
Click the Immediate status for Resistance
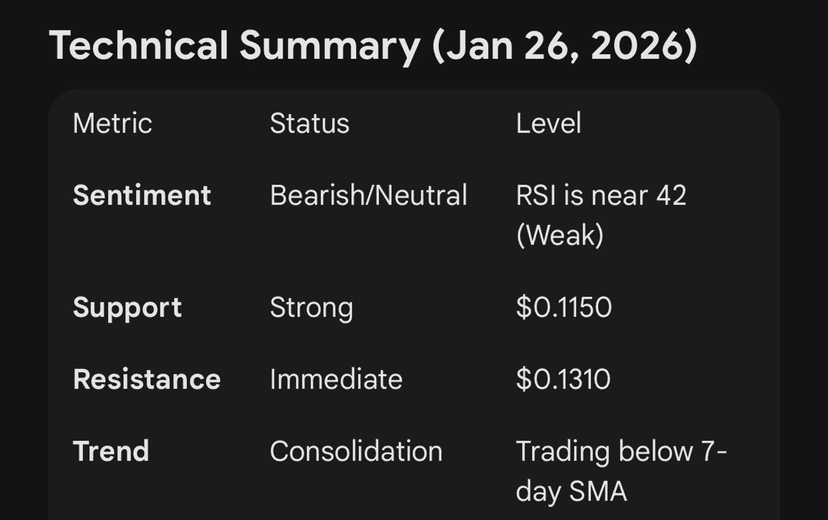click(336, 379)
